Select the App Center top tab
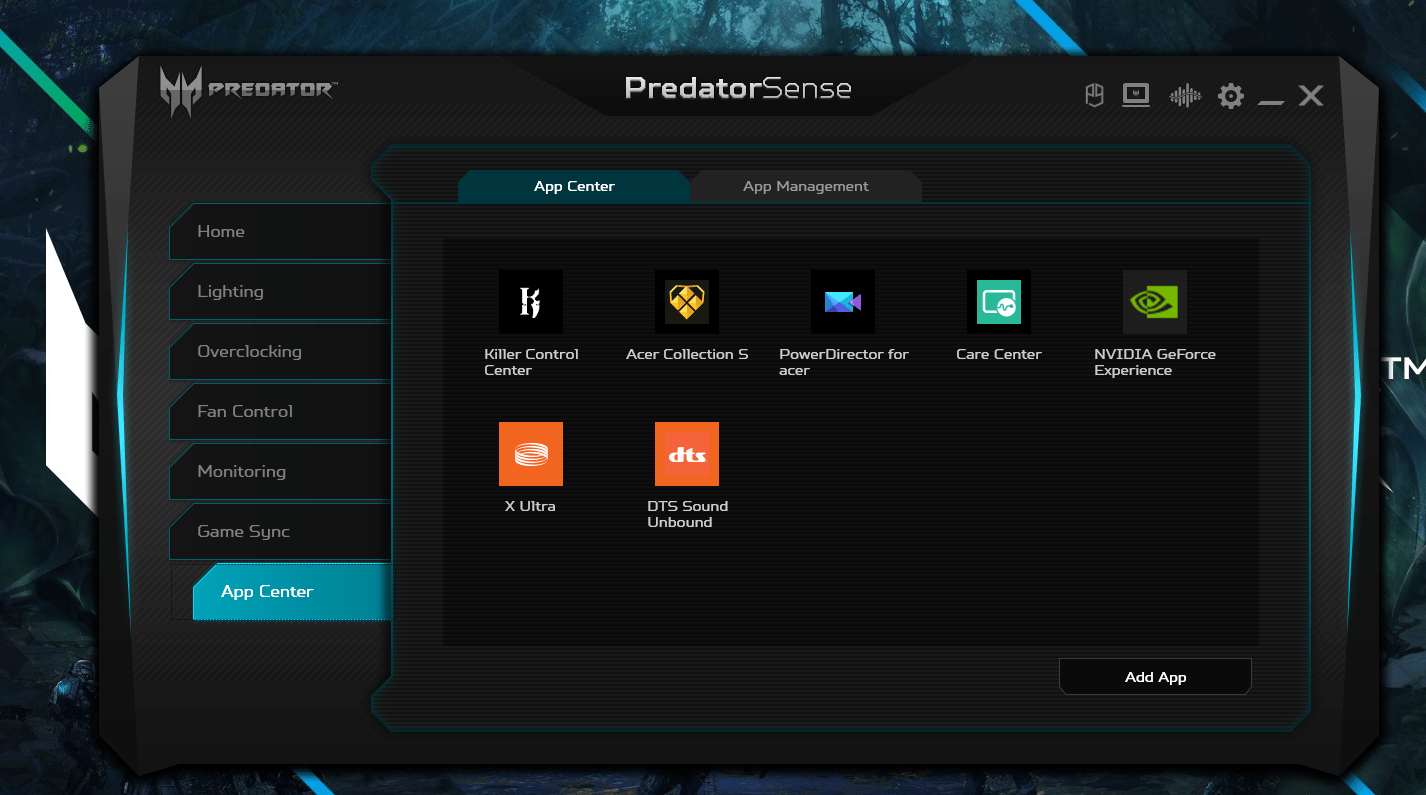This screenshot has width=1426, height=795. pos(574,186)
